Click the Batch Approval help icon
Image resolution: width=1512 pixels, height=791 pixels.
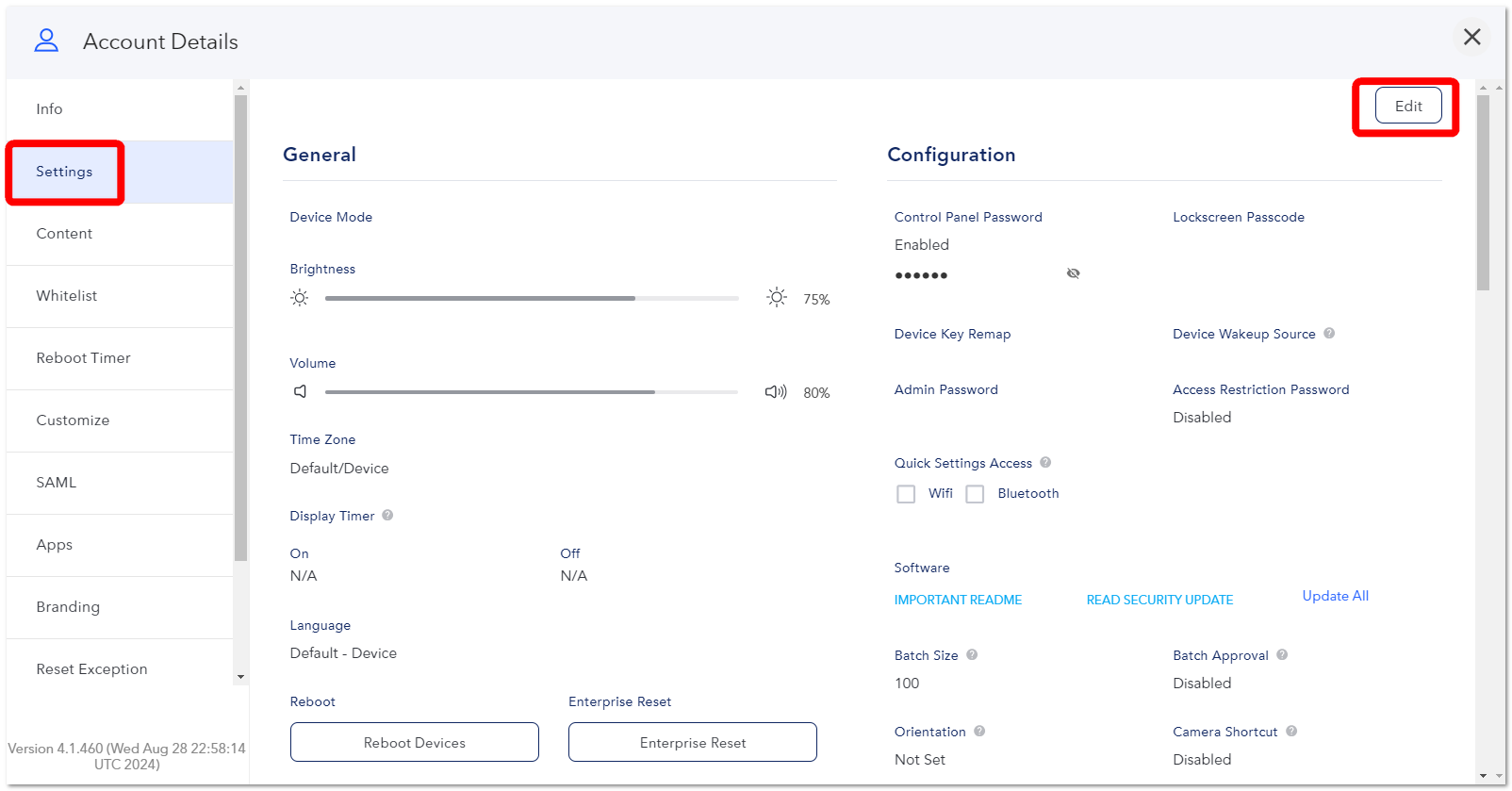pos(1282,654)
